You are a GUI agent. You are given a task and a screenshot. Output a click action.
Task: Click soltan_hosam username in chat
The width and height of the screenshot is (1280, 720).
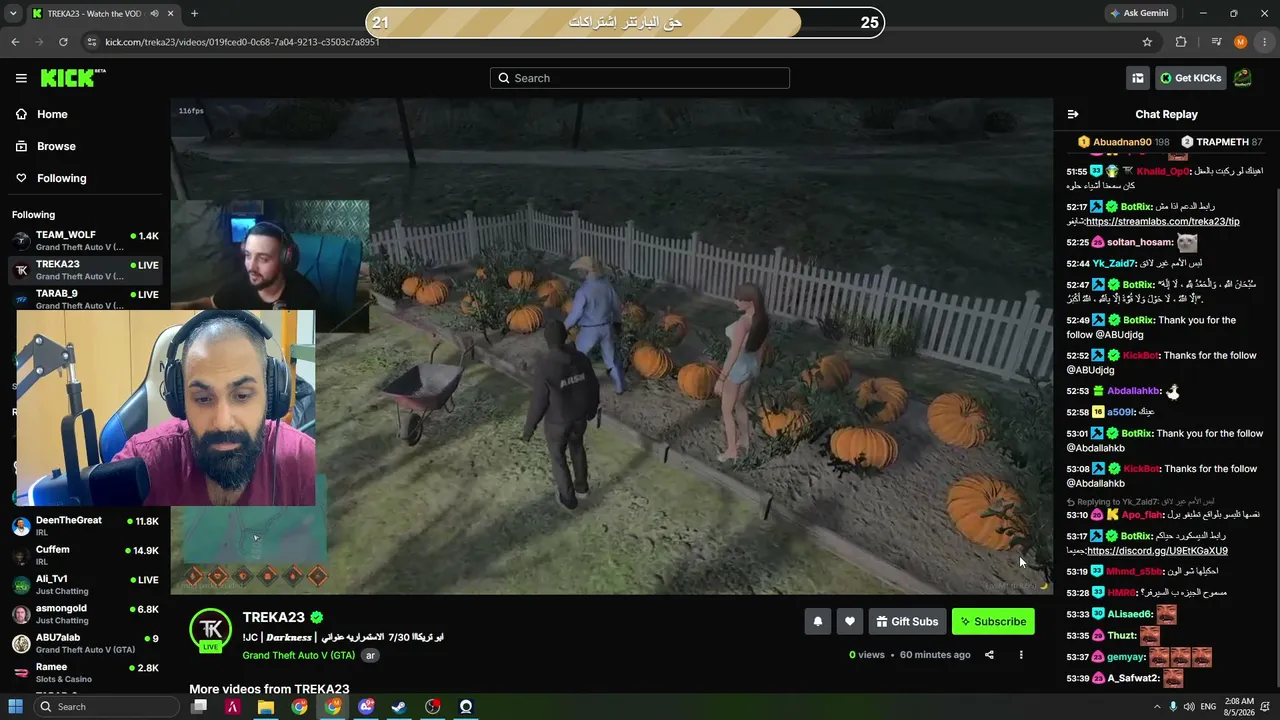[x=1139, y=242]
